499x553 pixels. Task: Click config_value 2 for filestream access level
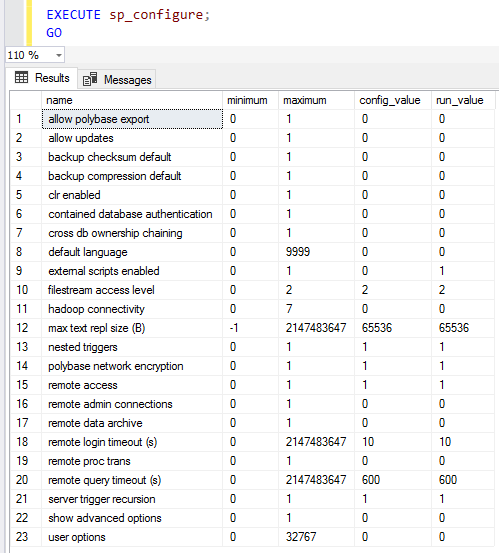tap(393, 290)
